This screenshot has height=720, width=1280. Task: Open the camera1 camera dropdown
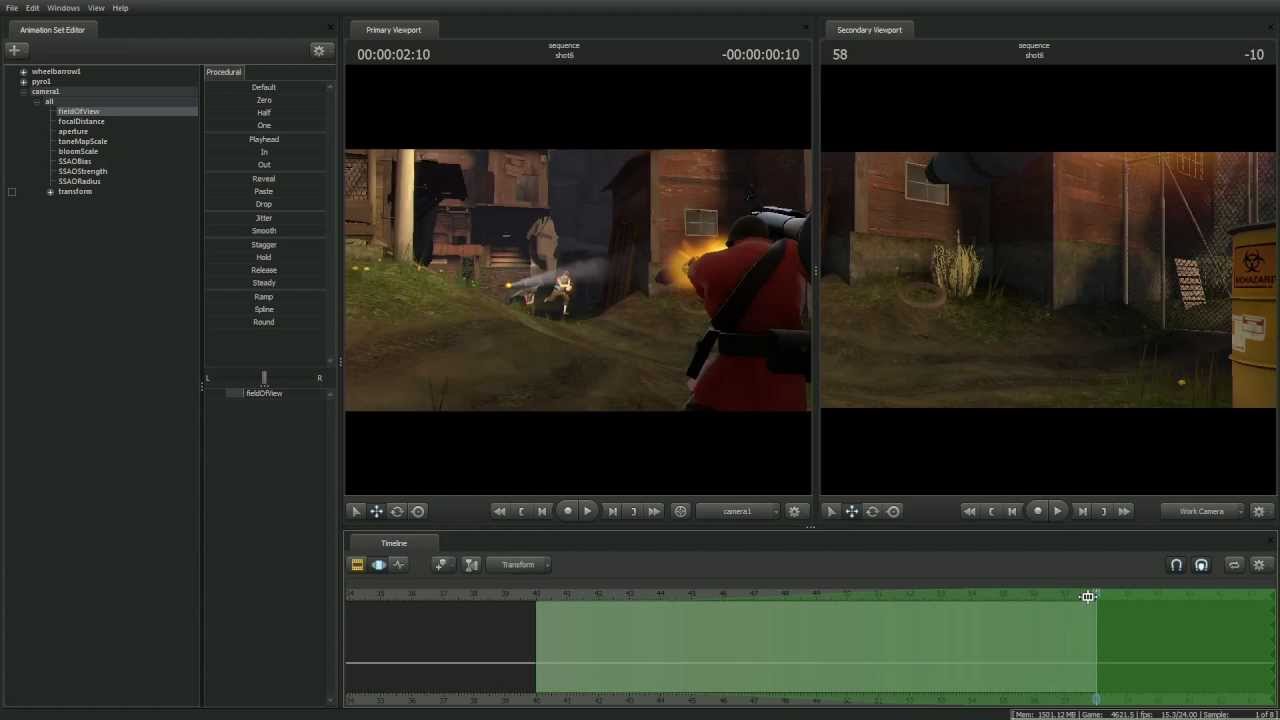pyautogui.click(x=737, y=511)
